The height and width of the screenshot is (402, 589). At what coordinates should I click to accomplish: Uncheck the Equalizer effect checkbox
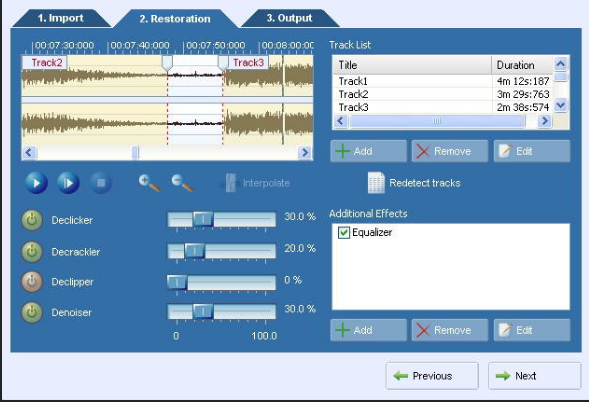[x=344, y=233]
